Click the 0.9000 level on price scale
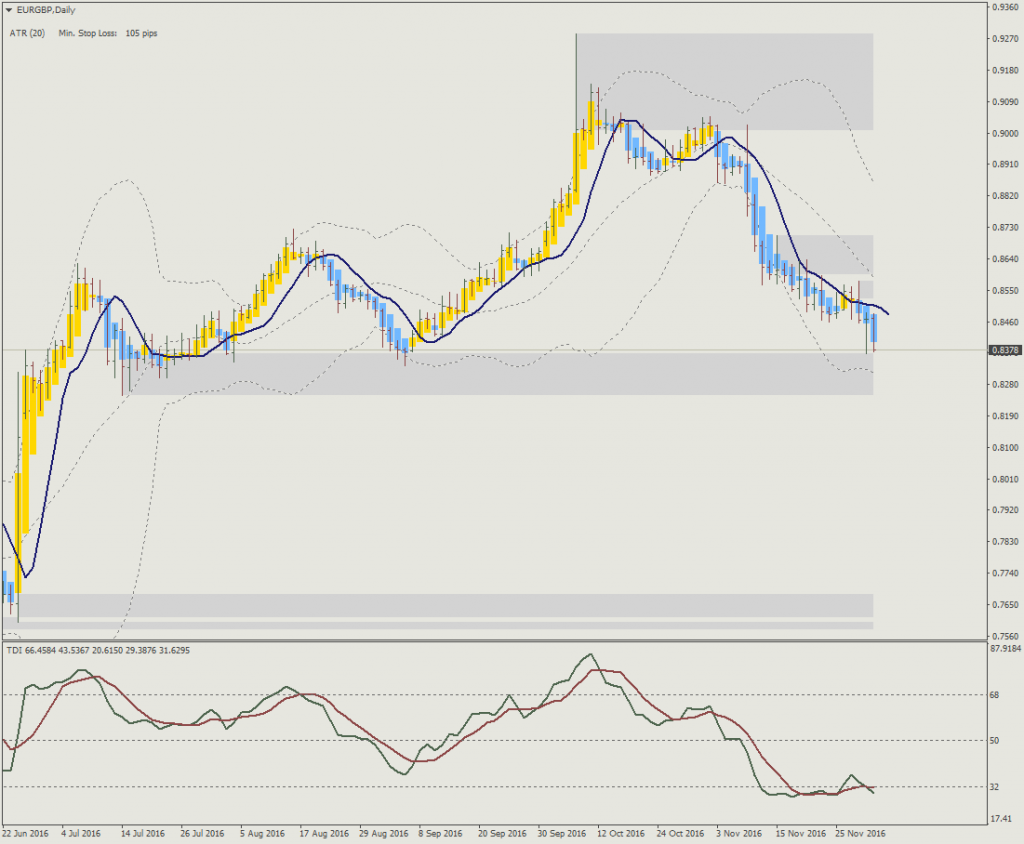This screenshot has width=1024, height=844. tap(1004, 133)
